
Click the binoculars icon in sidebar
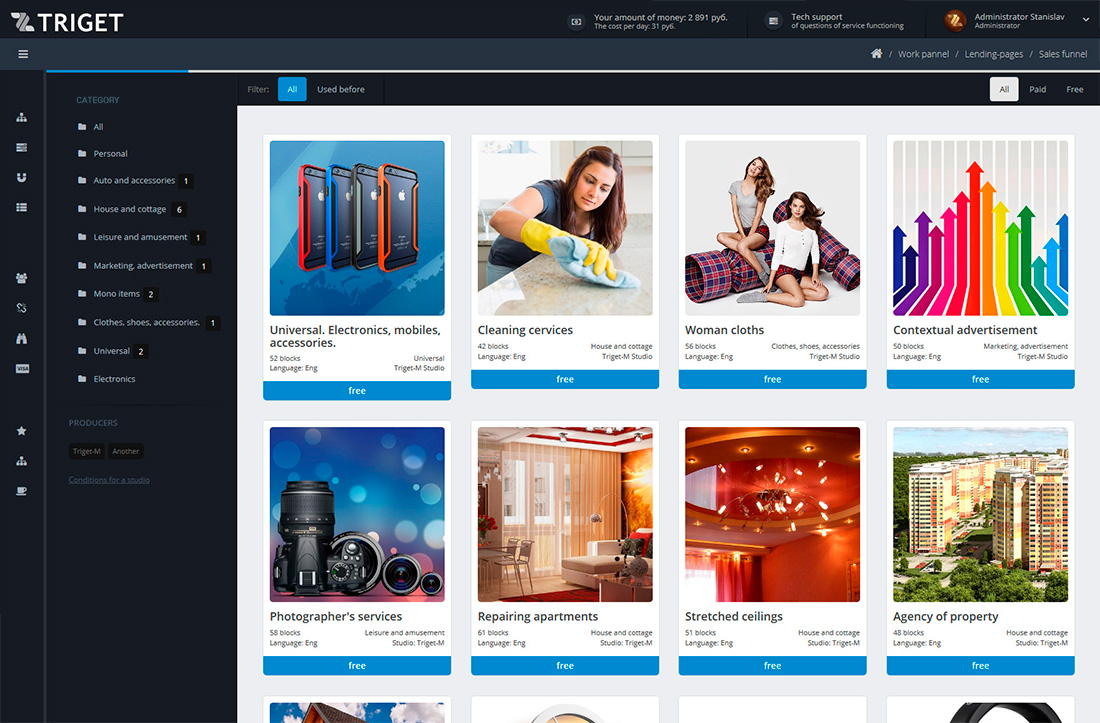[x=22, y=338]
